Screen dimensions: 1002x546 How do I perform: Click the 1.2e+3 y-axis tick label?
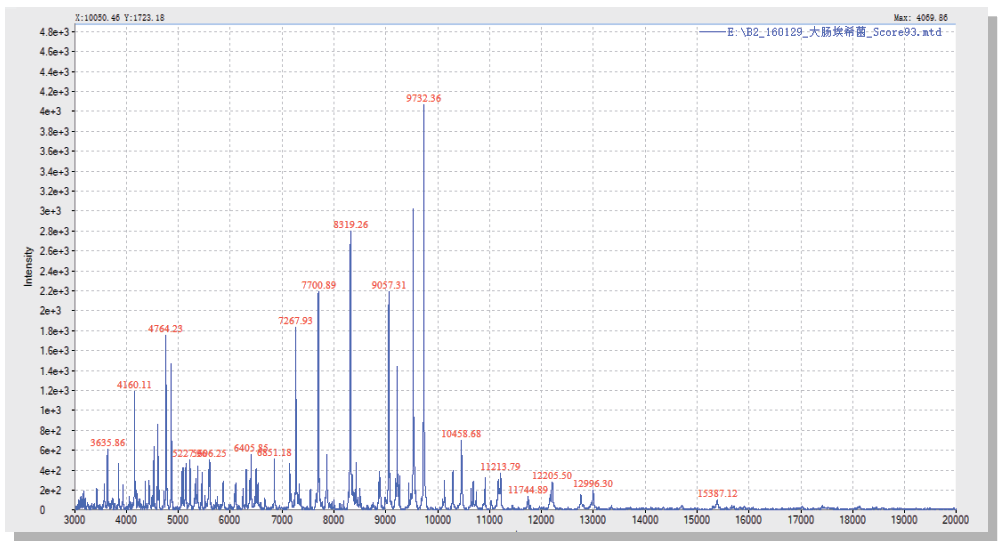[54, 391]
